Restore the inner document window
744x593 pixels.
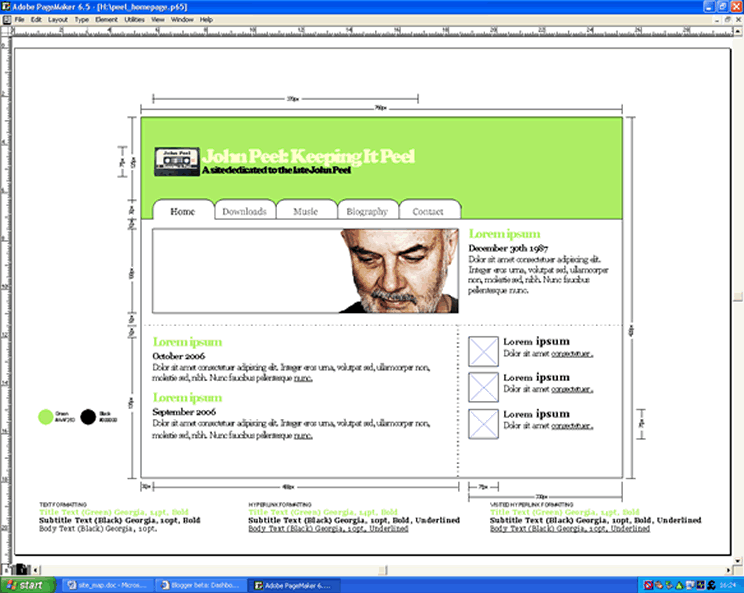[727, 19]
